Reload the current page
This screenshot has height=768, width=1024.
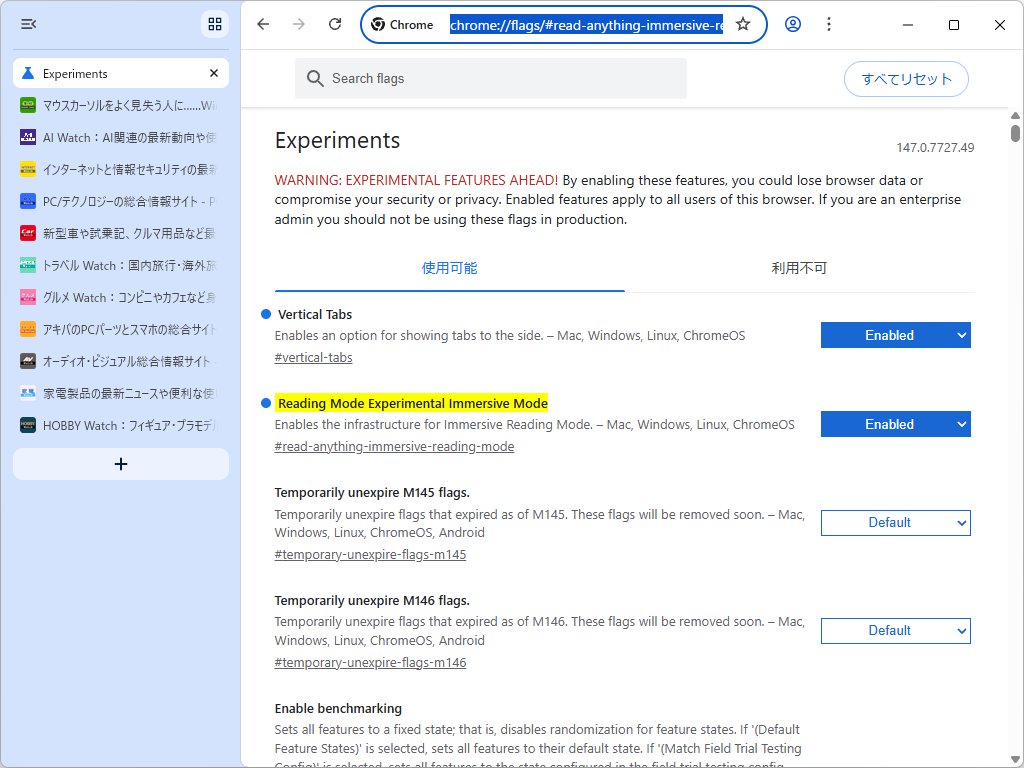[x=335, y=24]
